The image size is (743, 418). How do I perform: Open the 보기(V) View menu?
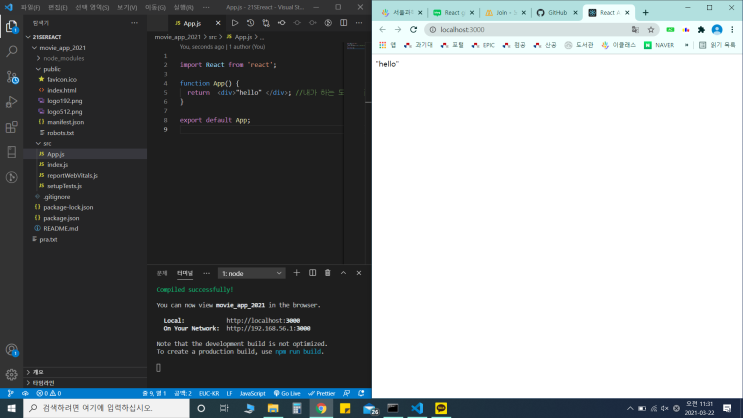pyautogui.click(x=127, y=8)
